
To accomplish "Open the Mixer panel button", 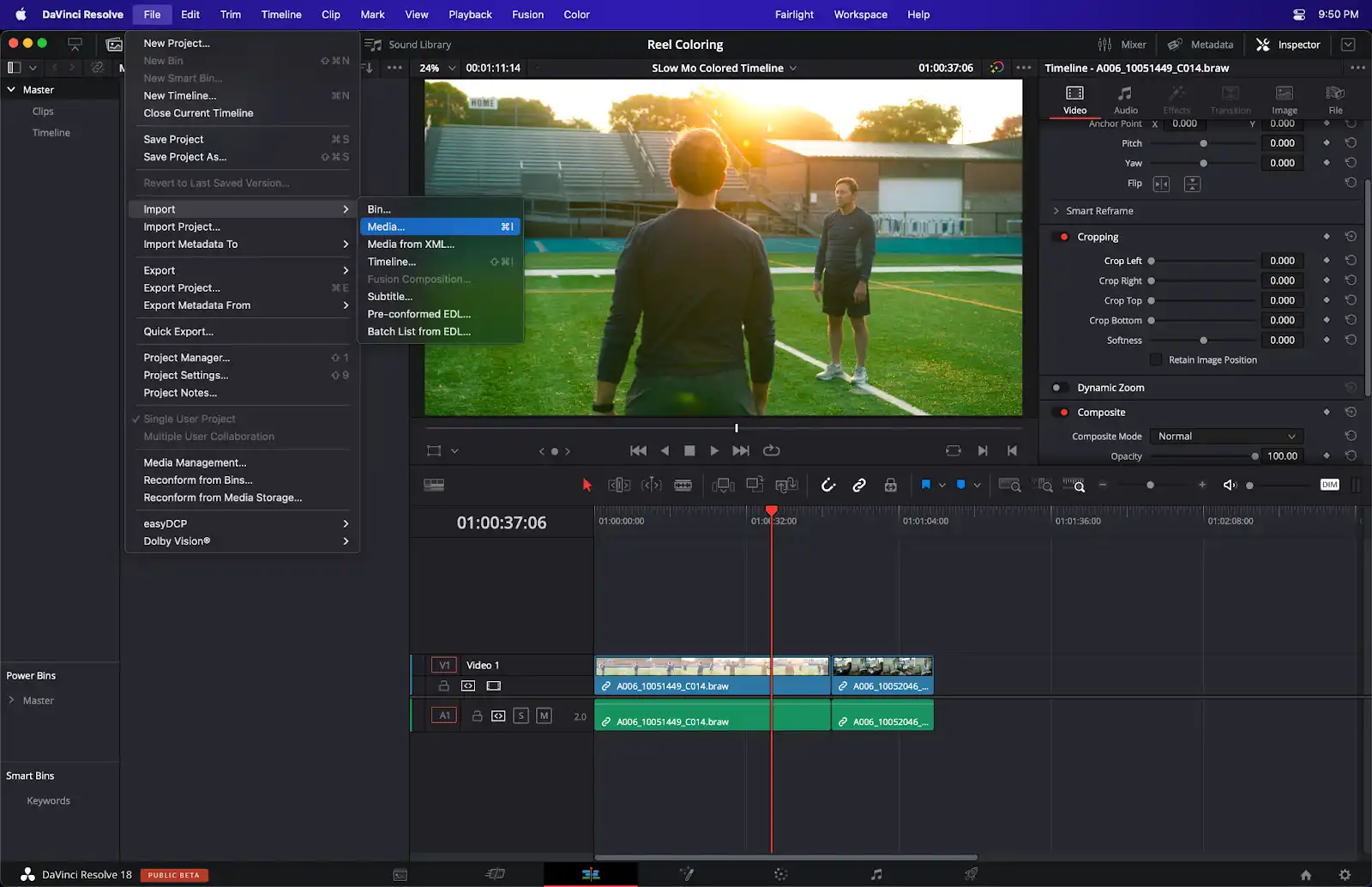I will (x=1122, y=45).
